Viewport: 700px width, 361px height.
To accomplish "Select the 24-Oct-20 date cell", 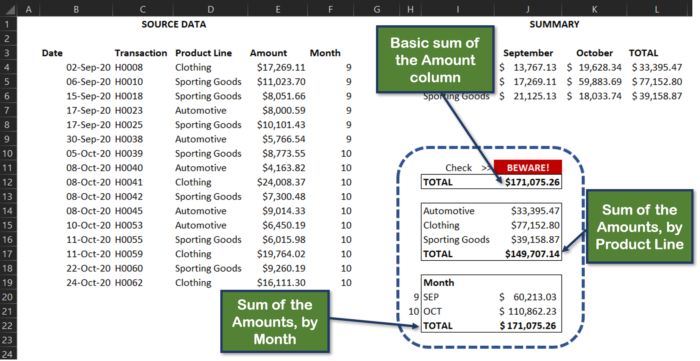I will point(88,282).
